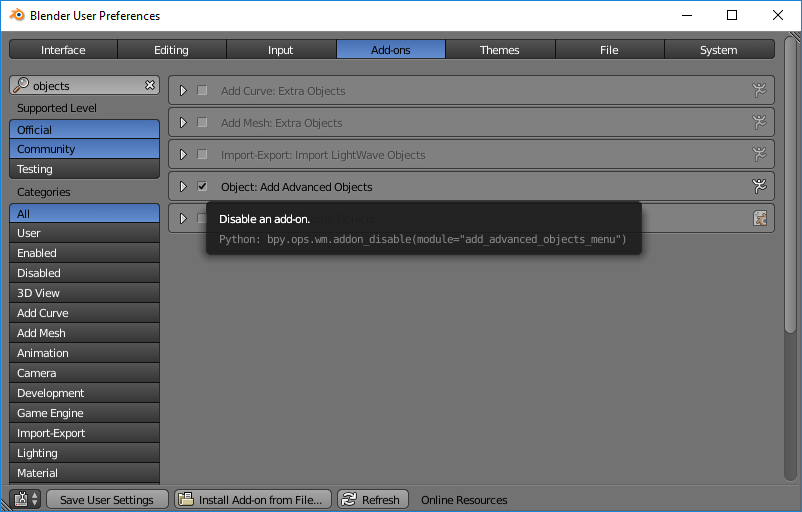The height and width of the screenshot is (512, 802).
Task: Toggle the Official supported level filter
Action: (x=84, y=129)
